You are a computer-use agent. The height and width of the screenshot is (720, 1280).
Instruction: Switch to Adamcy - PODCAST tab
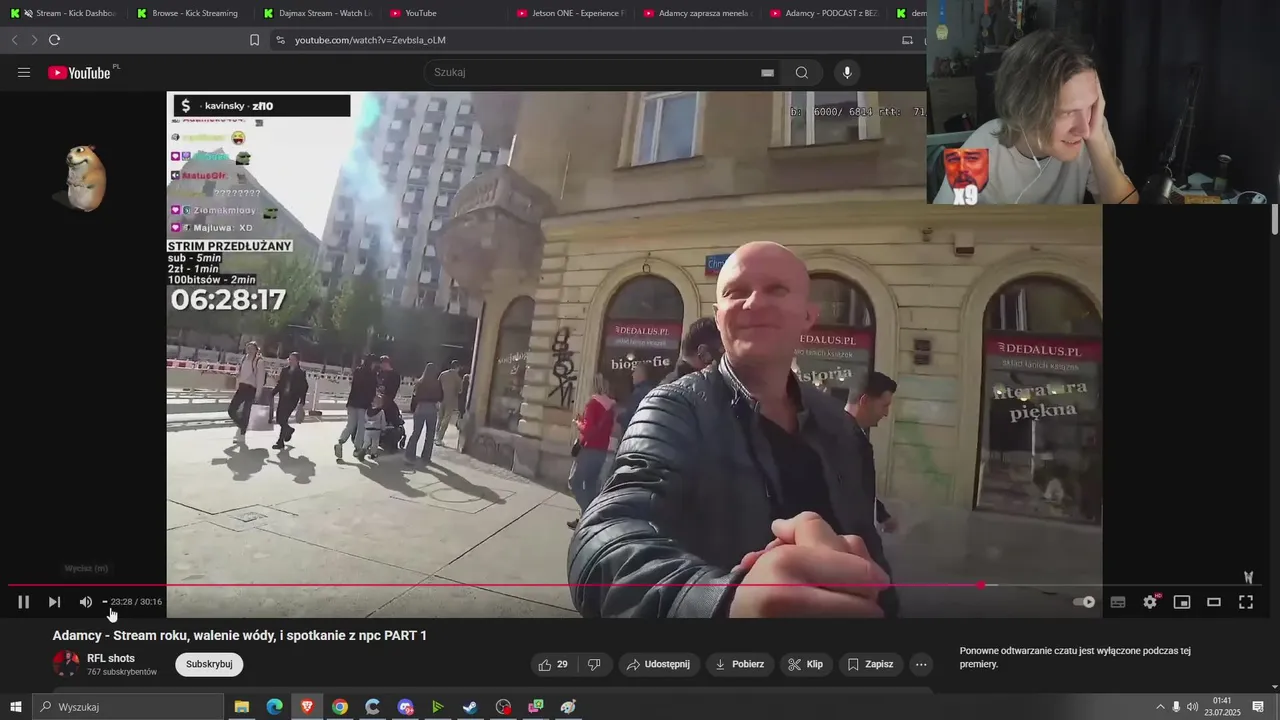[x=824, y=13]
